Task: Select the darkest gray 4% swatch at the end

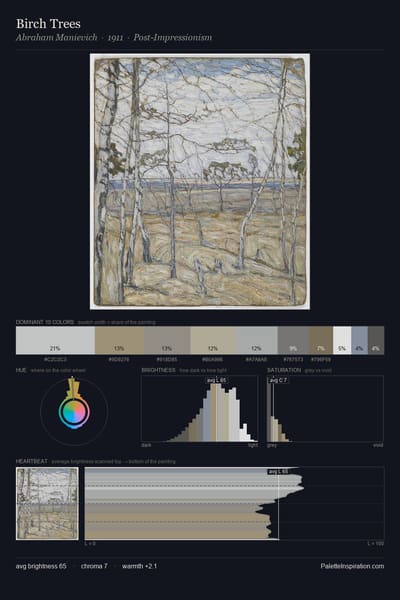Action: (x=376, y=340)
